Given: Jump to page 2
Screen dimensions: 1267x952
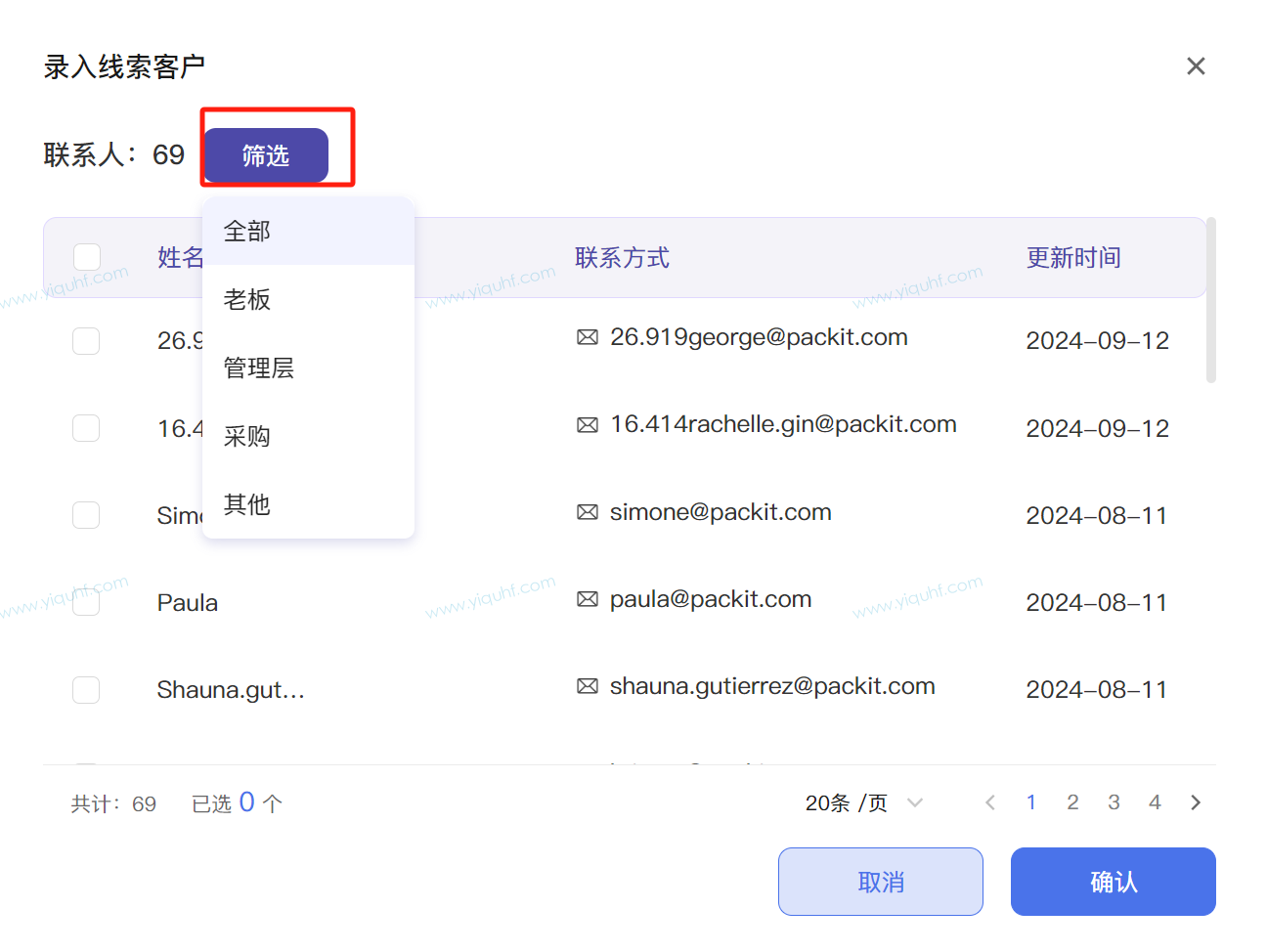Looking at the screenshot, I should point(1072,802).
